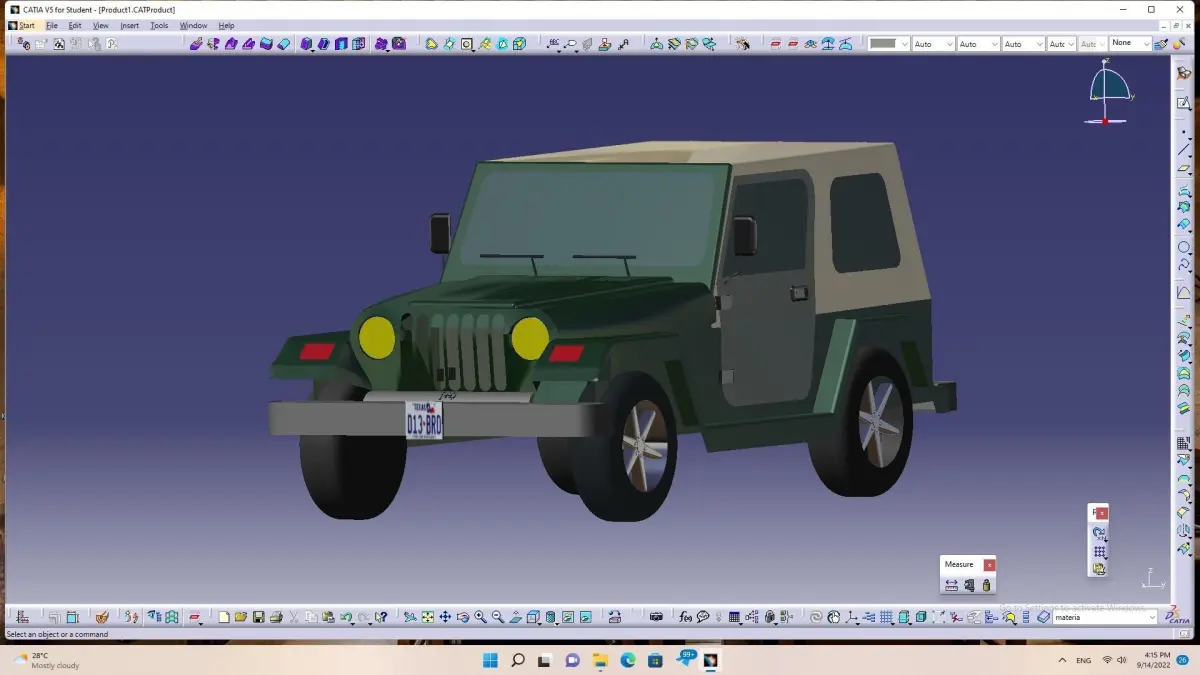Image resolution: width=1200 pixels, height=675 pixels.
Task: Click the Measure Item icon in Measure toolbar
Action: coord(969,585)
